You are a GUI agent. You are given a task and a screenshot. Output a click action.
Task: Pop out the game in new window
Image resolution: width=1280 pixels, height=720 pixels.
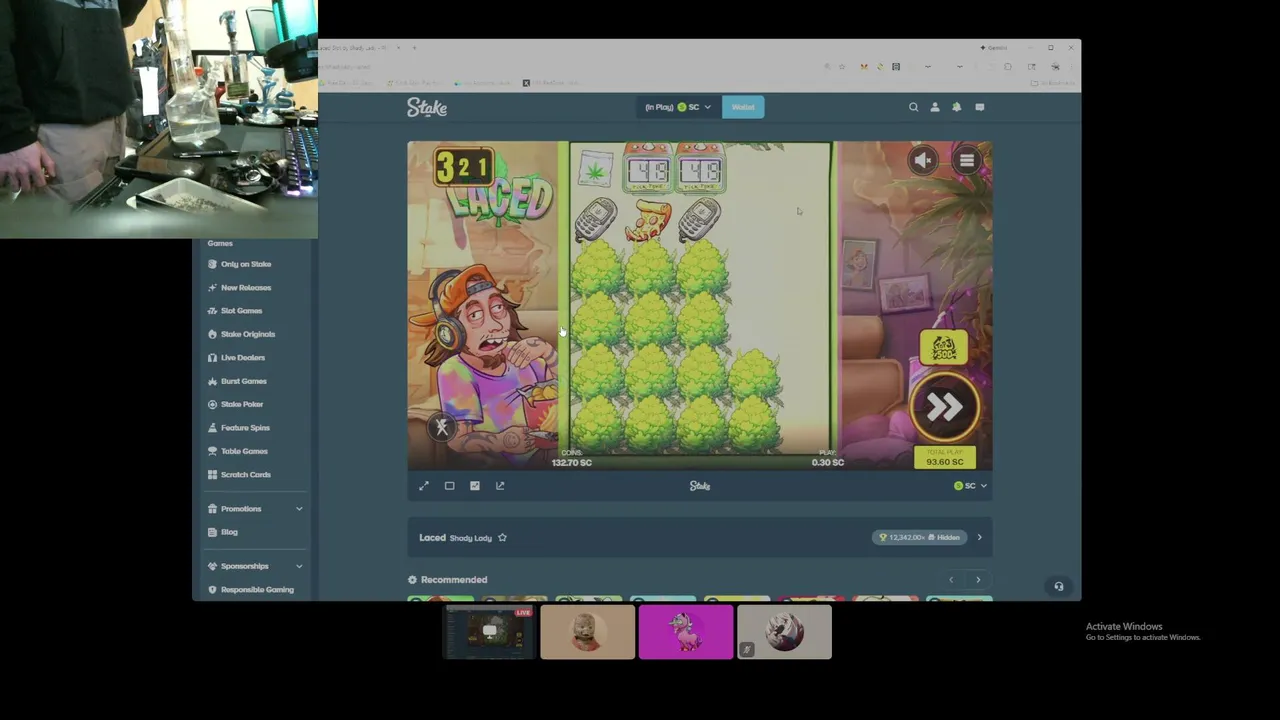point(500,486)
